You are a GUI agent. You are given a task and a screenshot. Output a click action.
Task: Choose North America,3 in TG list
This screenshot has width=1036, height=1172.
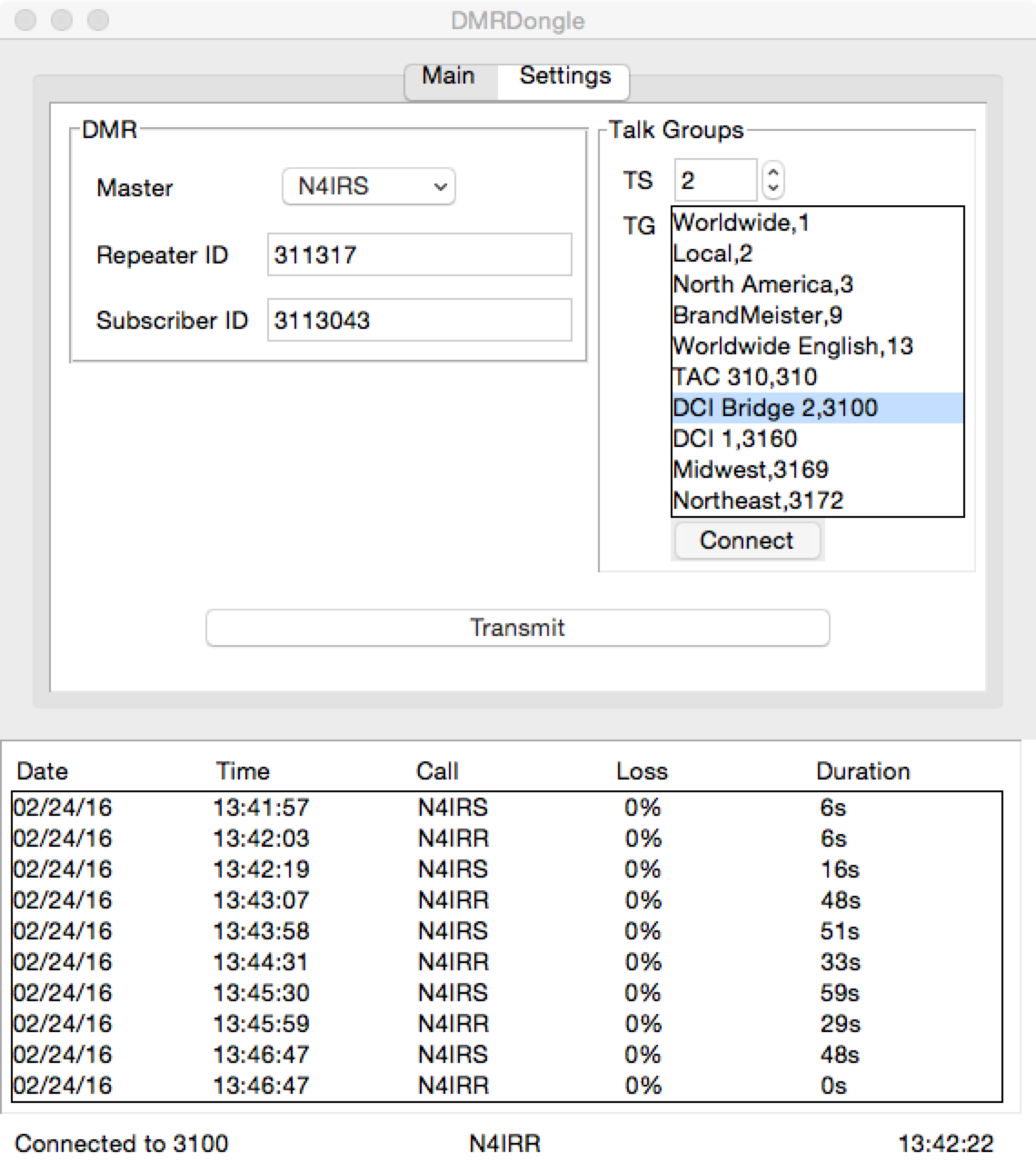click(x=817, y=284)
